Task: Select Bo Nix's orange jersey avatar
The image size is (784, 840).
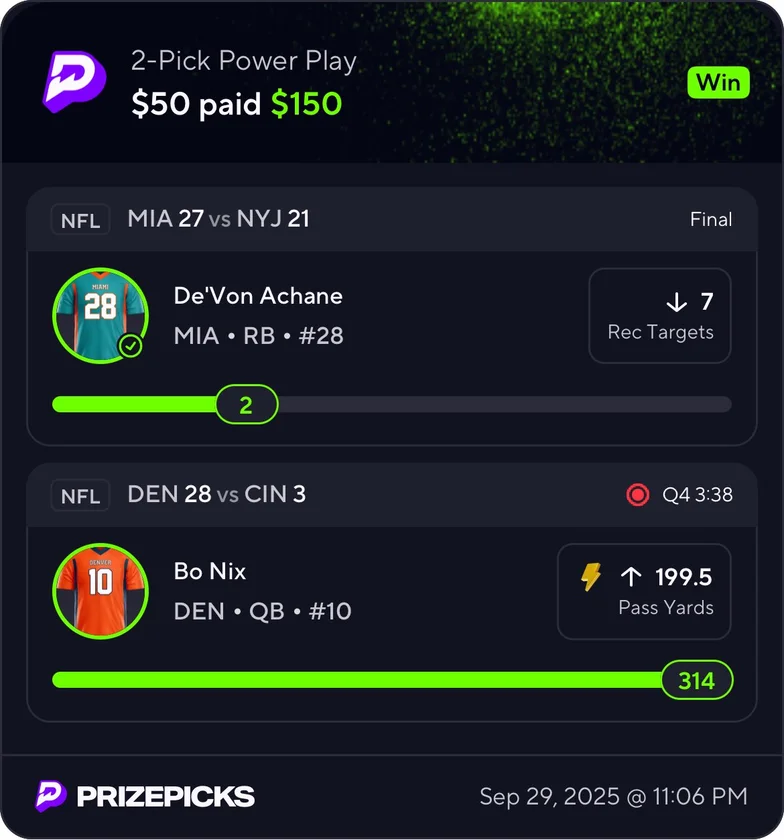Action: [x=100, y=591]
